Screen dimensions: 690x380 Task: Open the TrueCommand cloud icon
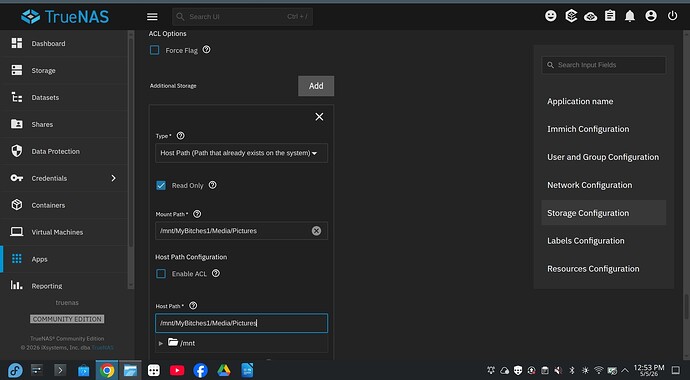591,17
